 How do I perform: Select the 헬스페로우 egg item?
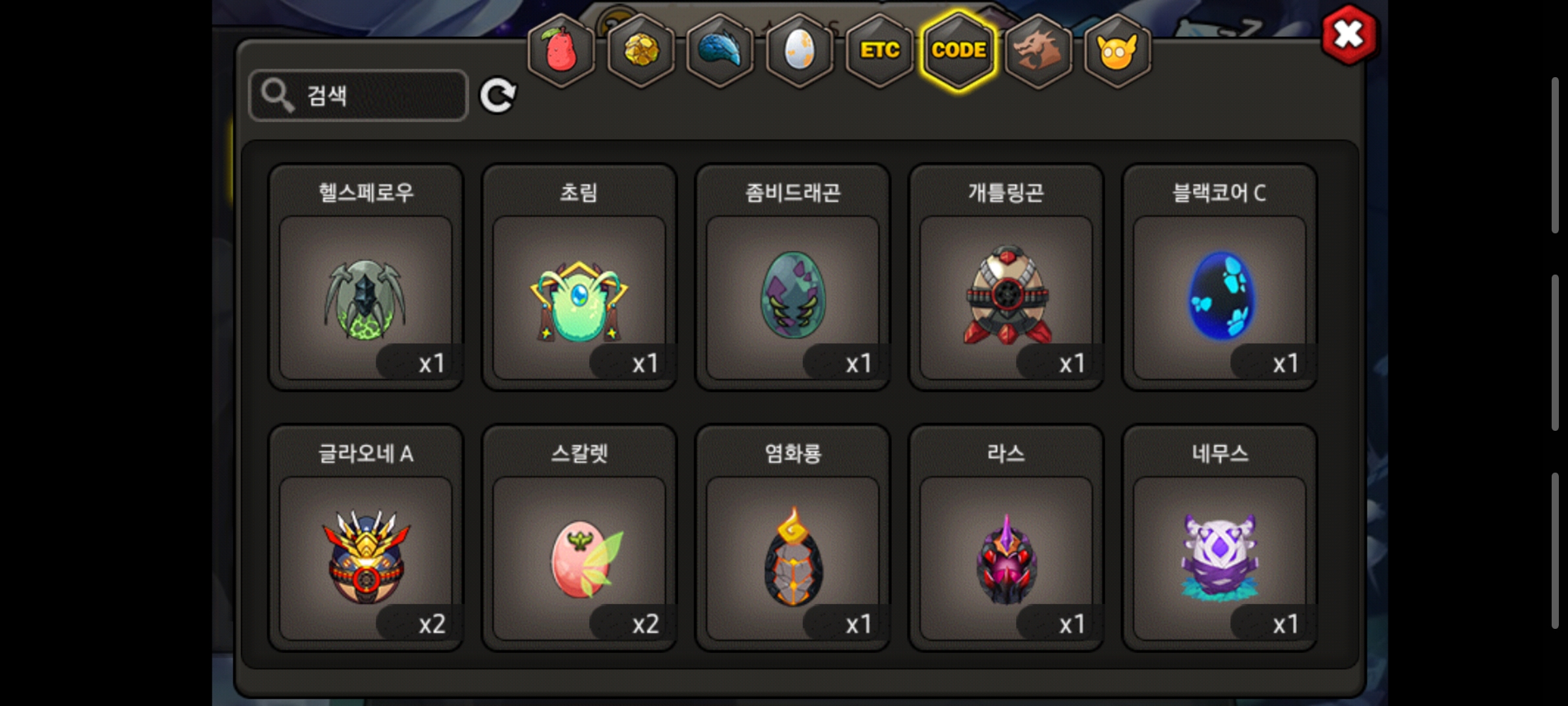coord(366,277)
